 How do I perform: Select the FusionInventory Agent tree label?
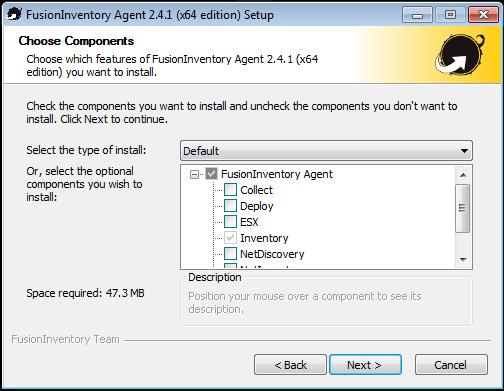(277, 174)
